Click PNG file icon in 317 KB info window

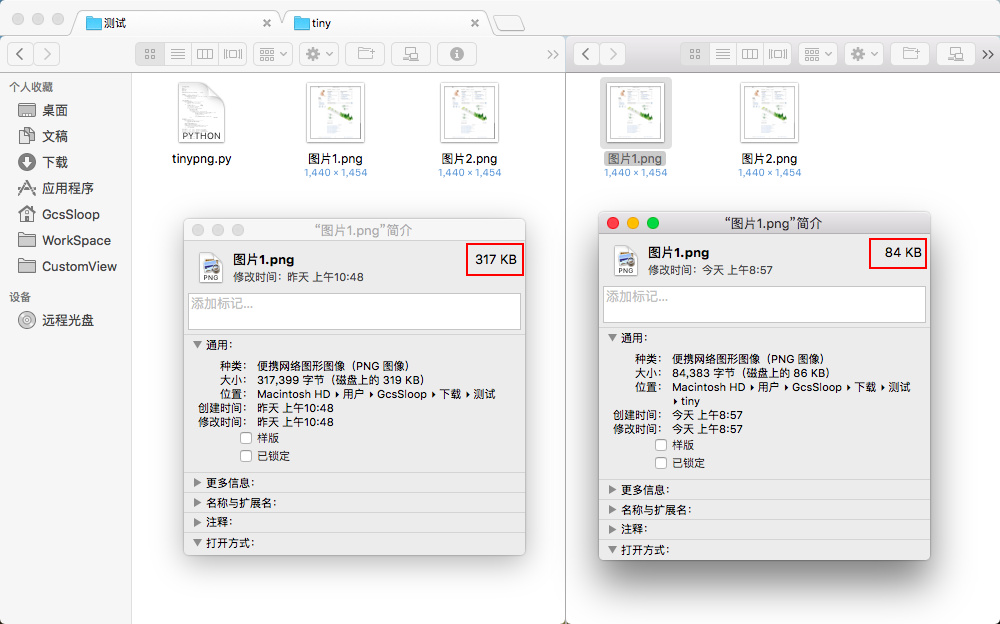211,267
